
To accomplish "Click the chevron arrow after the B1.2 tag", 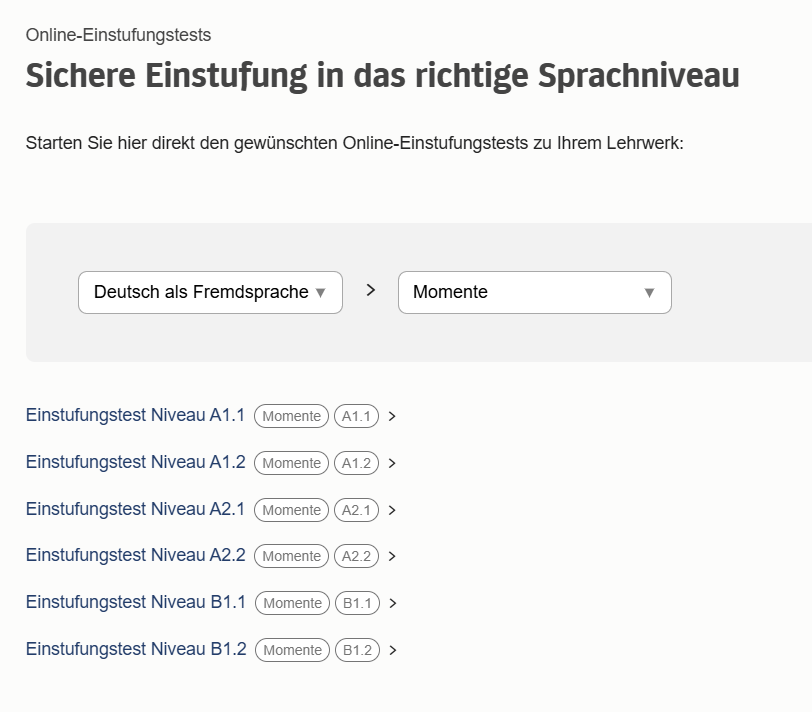I will (x=393, y=650).
